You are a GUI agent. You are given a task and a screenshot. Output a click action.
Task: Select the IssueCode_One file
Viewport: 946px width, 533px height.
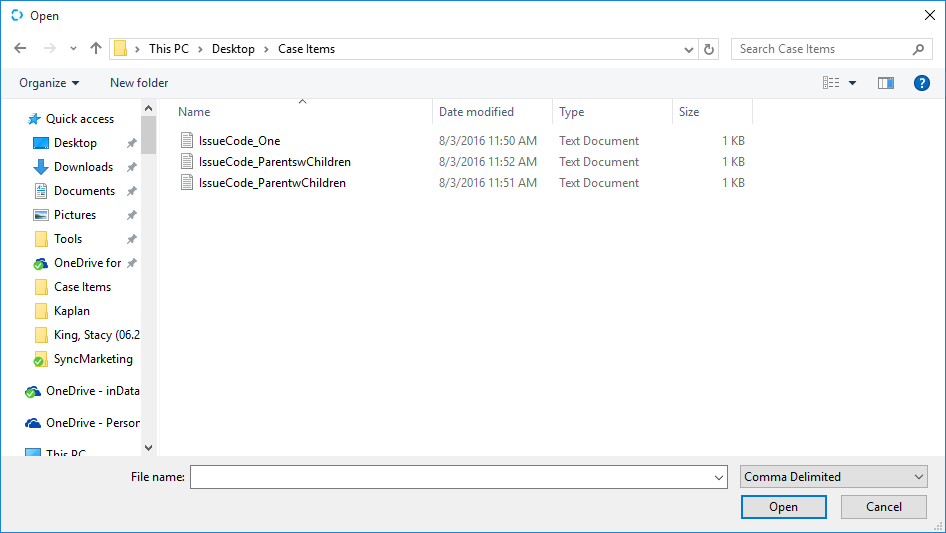click(240, 141)
